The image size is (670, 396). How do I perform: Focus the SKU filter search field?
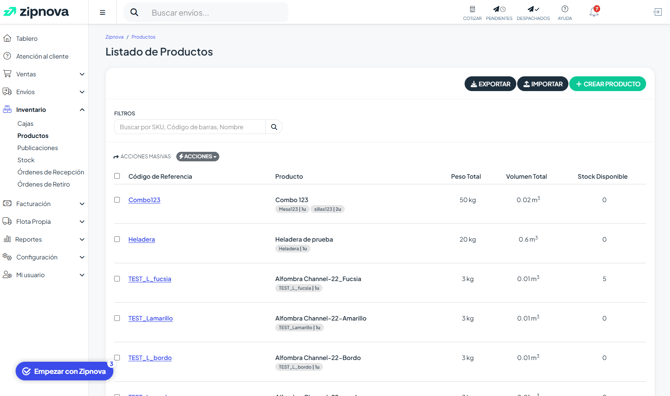(190, 127)
